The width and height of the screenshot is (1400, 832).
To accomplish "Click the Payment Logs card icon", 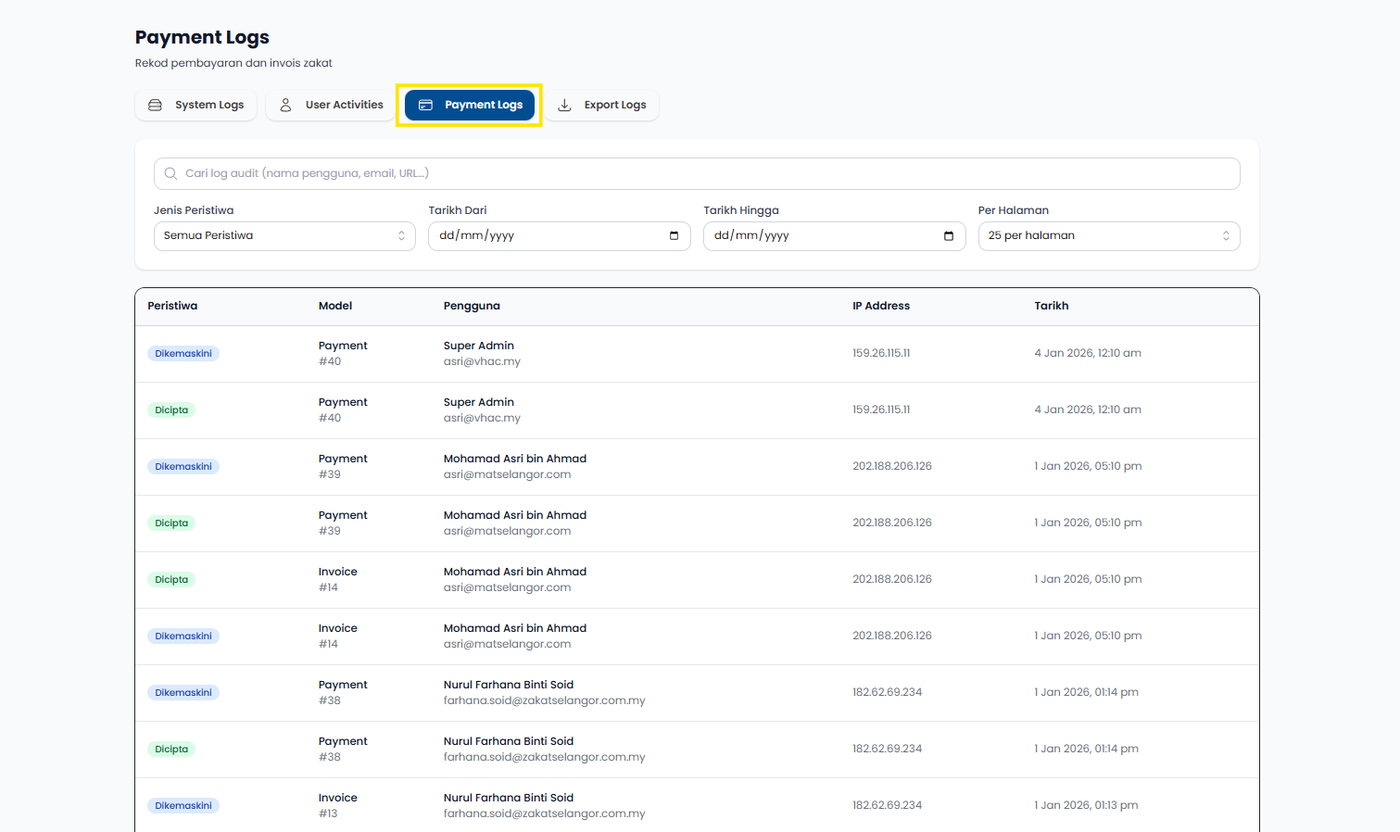I will [425, 105].
